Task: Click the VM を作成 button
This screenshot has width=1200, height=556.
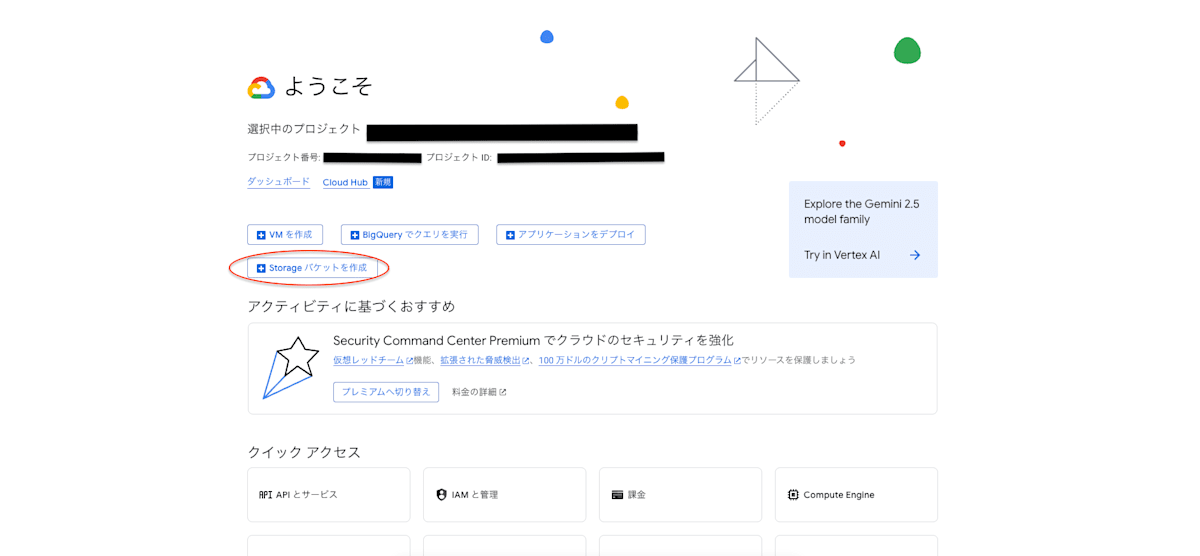Action: pyautogui.click(x=285, y=235)
